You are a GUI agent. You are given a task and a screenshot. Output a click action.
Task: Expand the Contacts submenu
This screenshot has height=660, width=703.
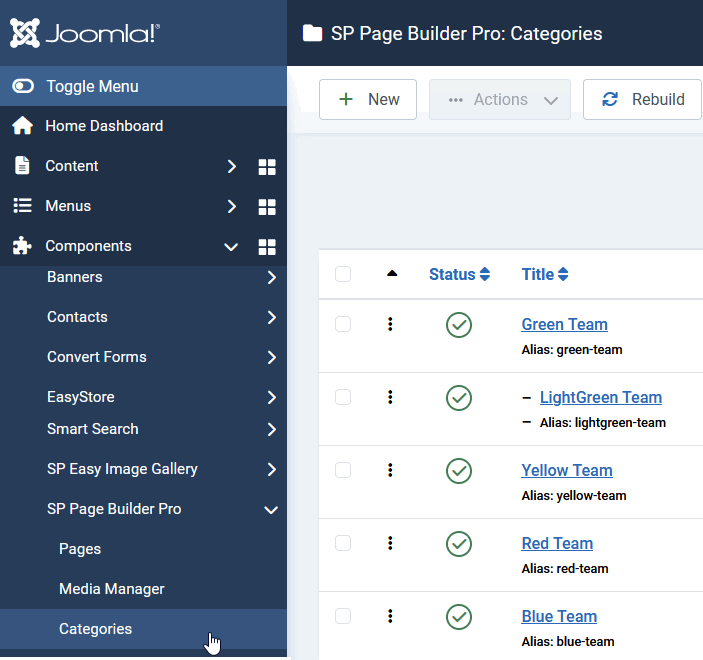272,317
